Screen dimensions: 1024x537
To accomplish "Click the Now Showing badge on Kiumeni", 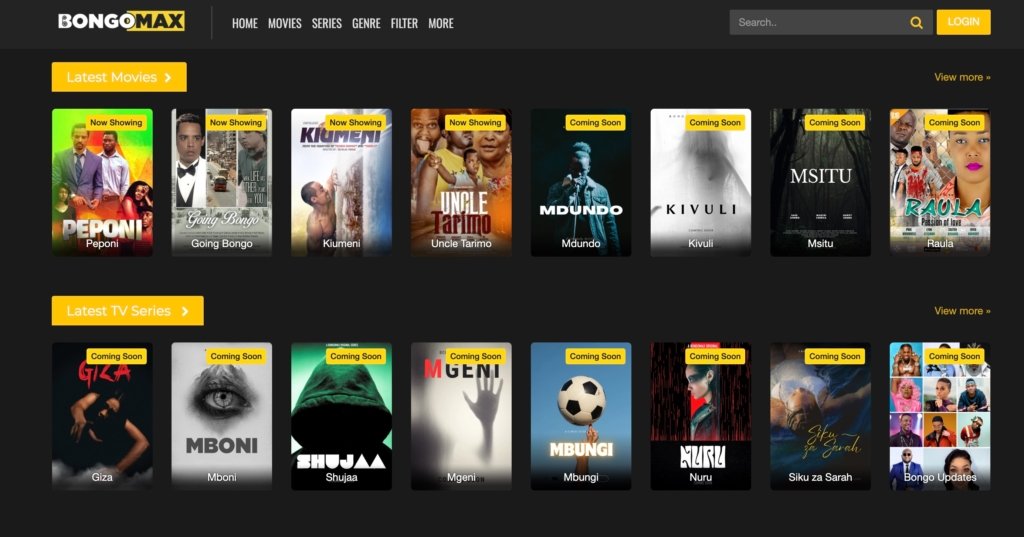I will 355,122.
